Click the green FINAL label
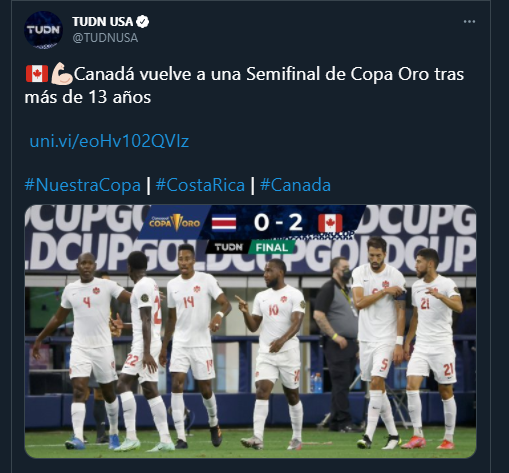The image size is (509, 473). point(271,247)
